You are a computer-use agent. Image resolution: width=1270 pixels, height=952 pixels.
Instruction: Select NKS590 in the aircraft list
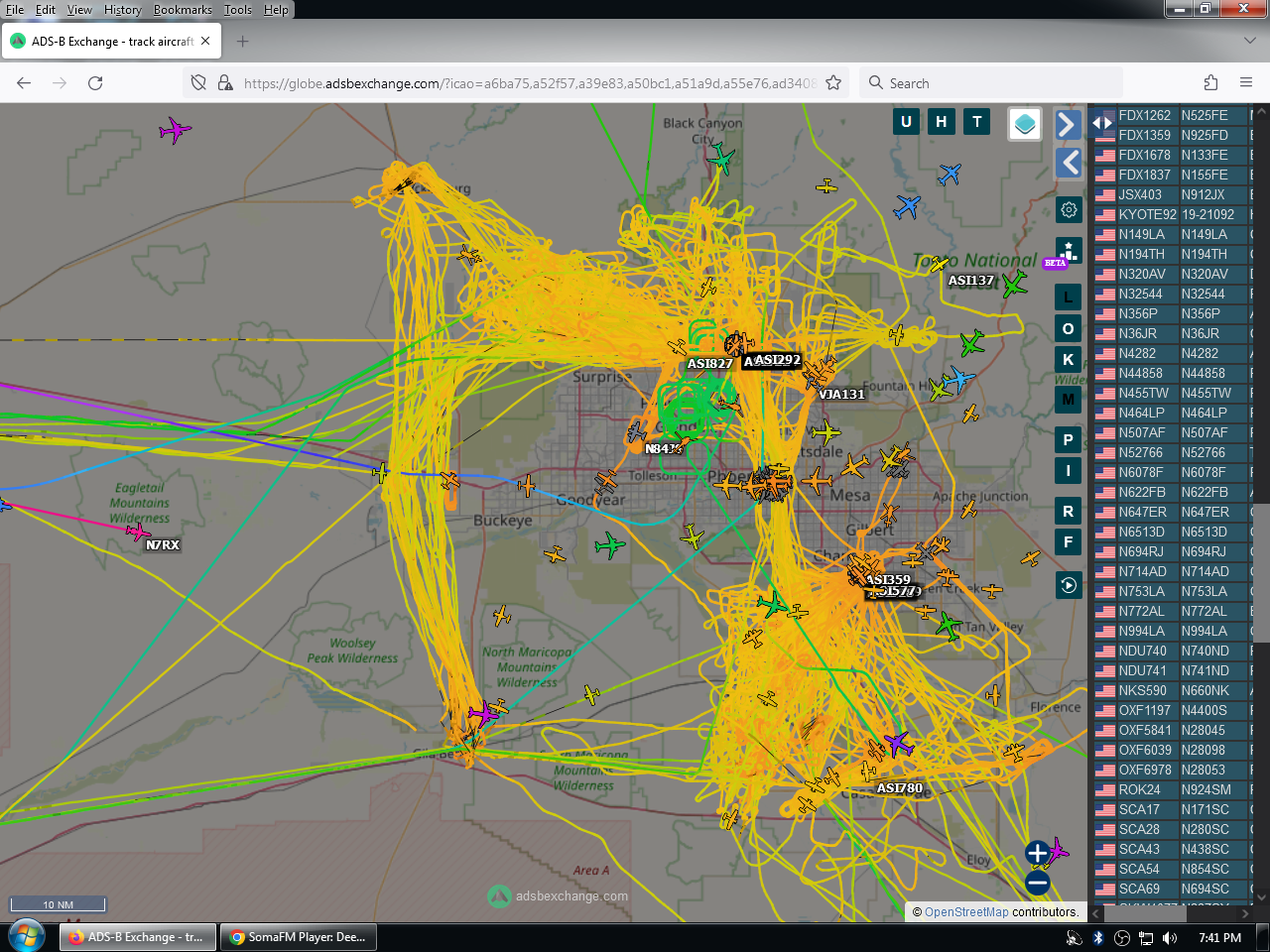(1143, 690)
